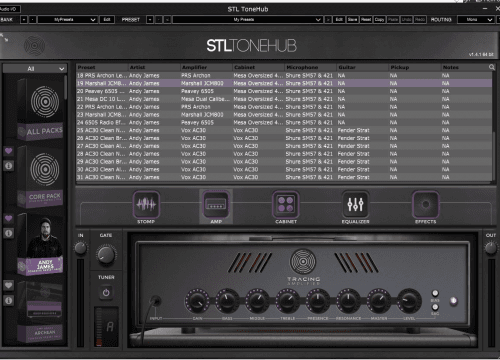Show info for the Core Pack
Screen dimensions: 500x360
(x=9, y=166)
